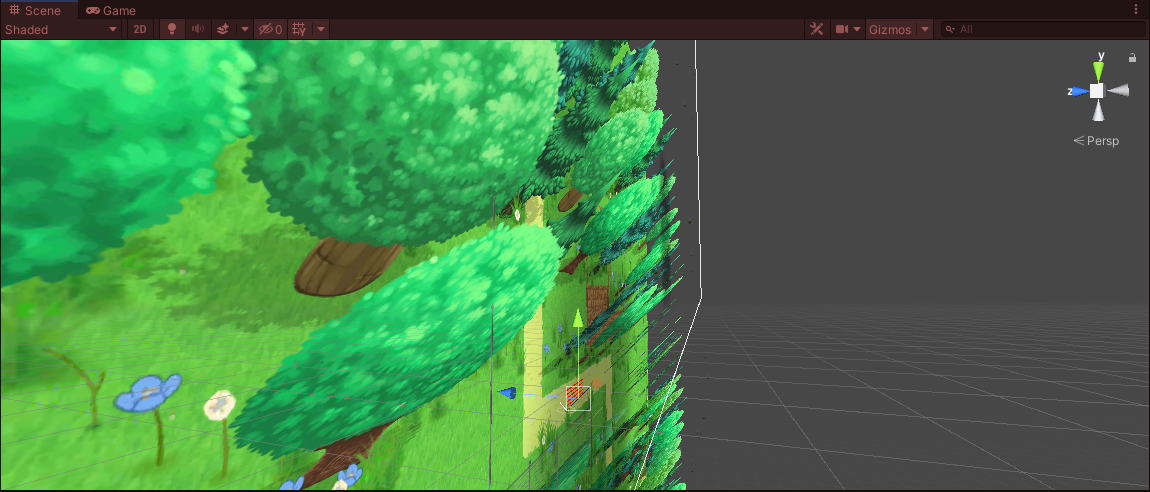
Task: Toggle orientation gizmo lock icon
Action: point(1132,57)
